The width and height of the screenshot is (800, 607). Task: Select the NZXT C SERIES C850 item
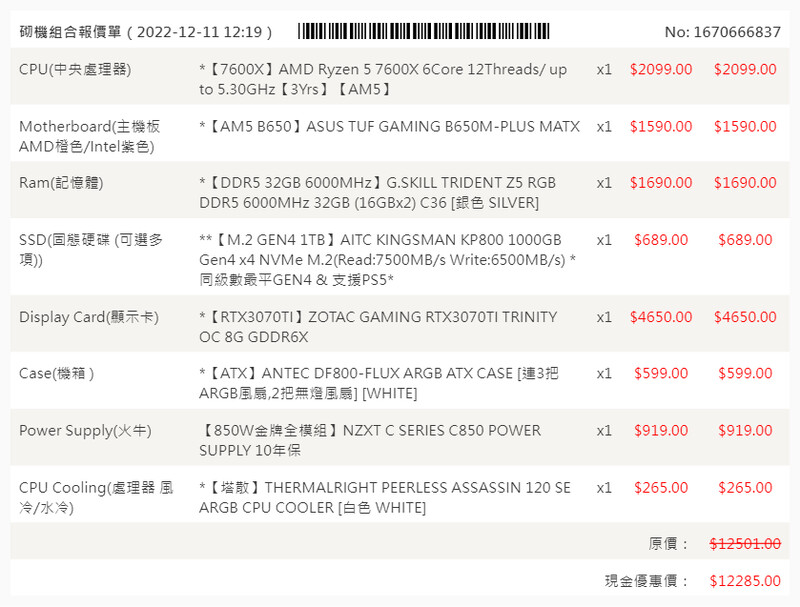point(370,440)
